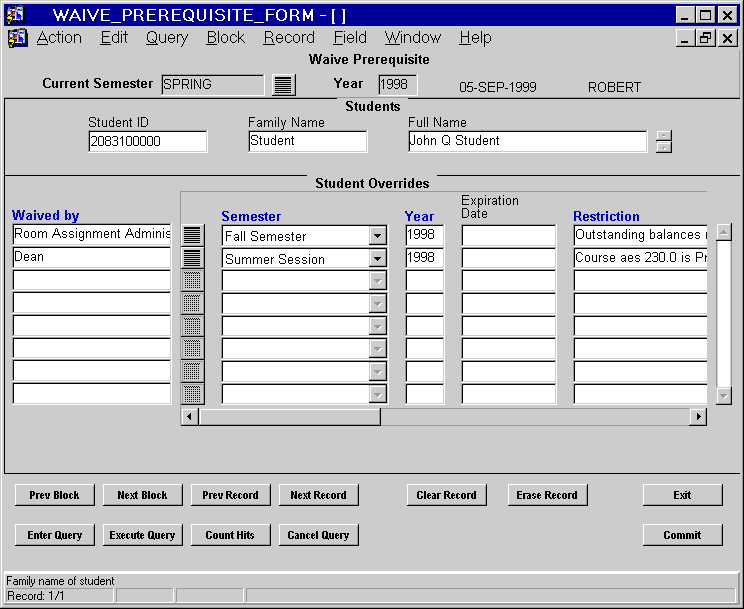Screen dimensions: 744x609
Task: Click the date text 05-SEP-1999
Action: click(498, 87)
